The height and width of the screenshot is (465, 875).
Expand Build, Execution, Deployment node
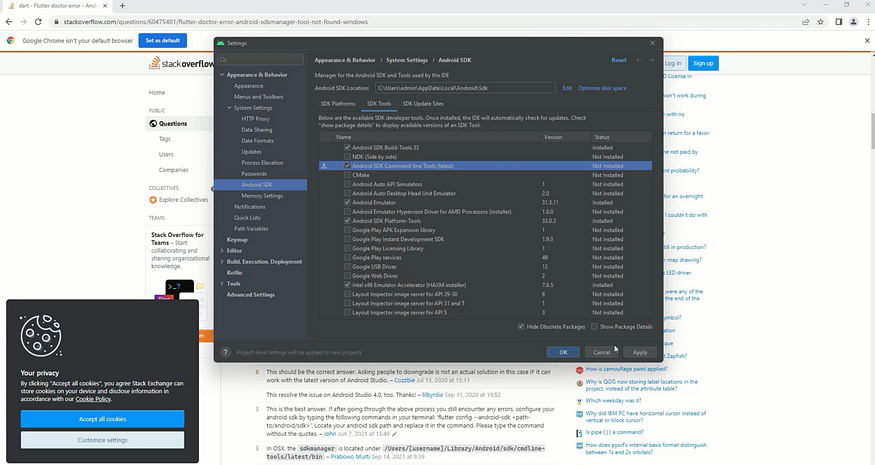[x=222, y=262]
